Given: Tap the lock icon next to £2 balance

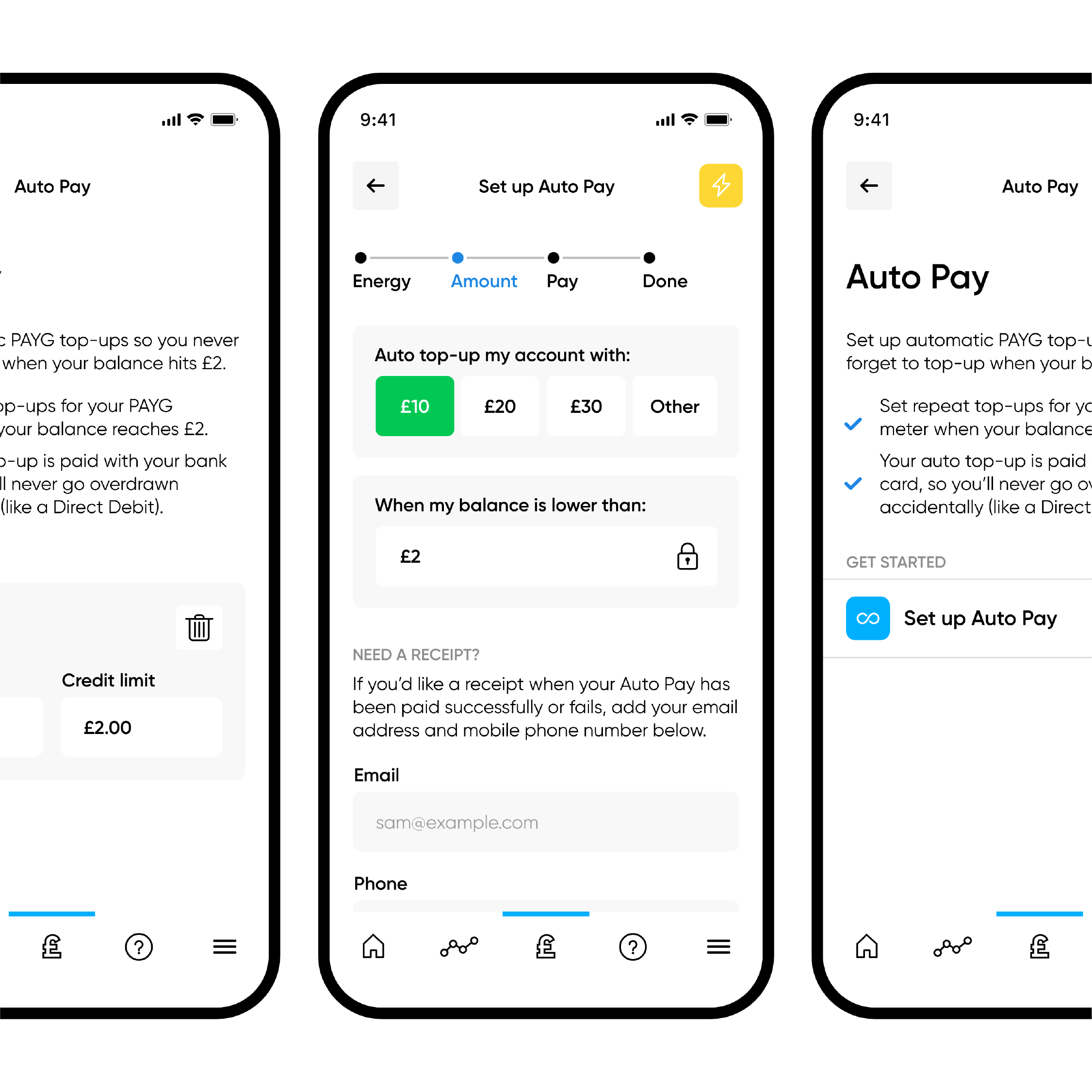Looking at the screenshot, I should 688,555.
